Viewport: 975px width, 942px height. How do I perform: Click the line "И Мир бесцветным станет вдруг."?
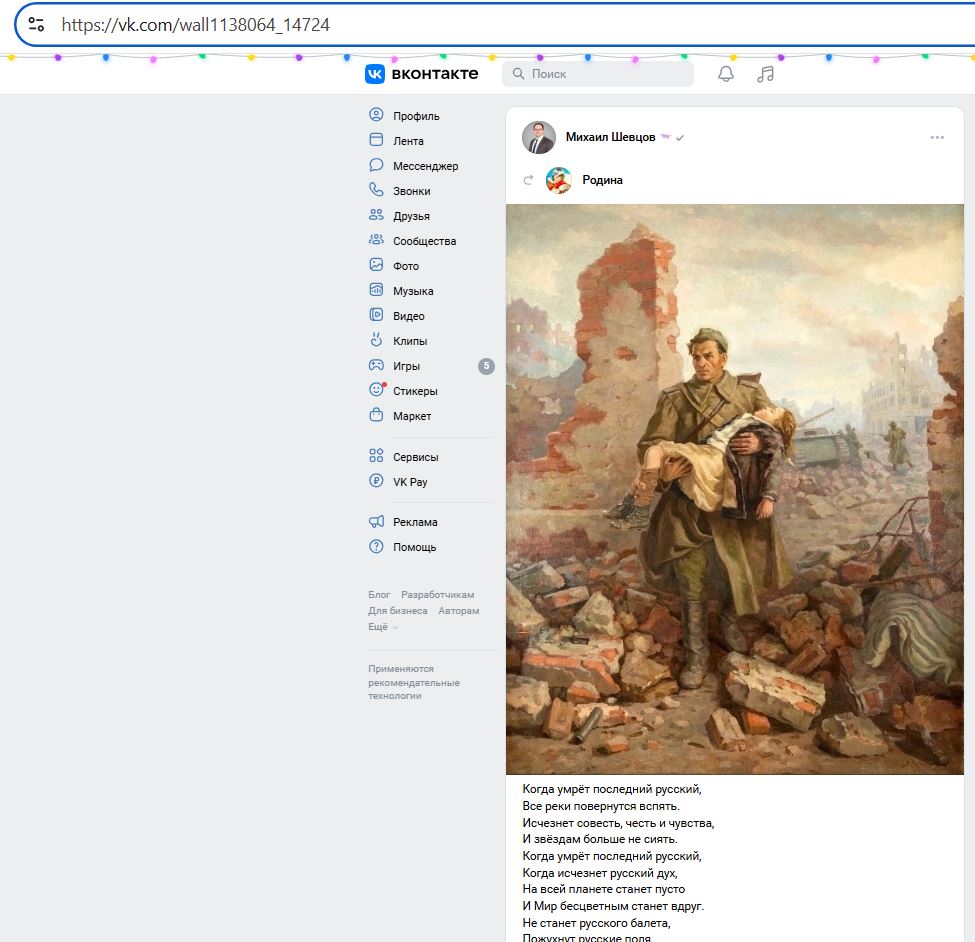pyautogui.click(x=613, y=906)
